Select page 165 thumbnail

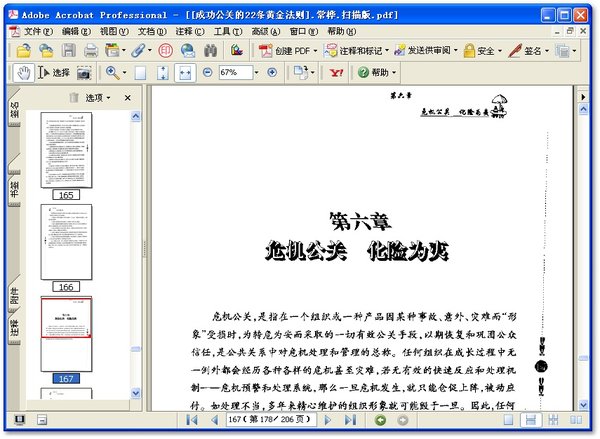pyautogui.click(x=66, y=150)
